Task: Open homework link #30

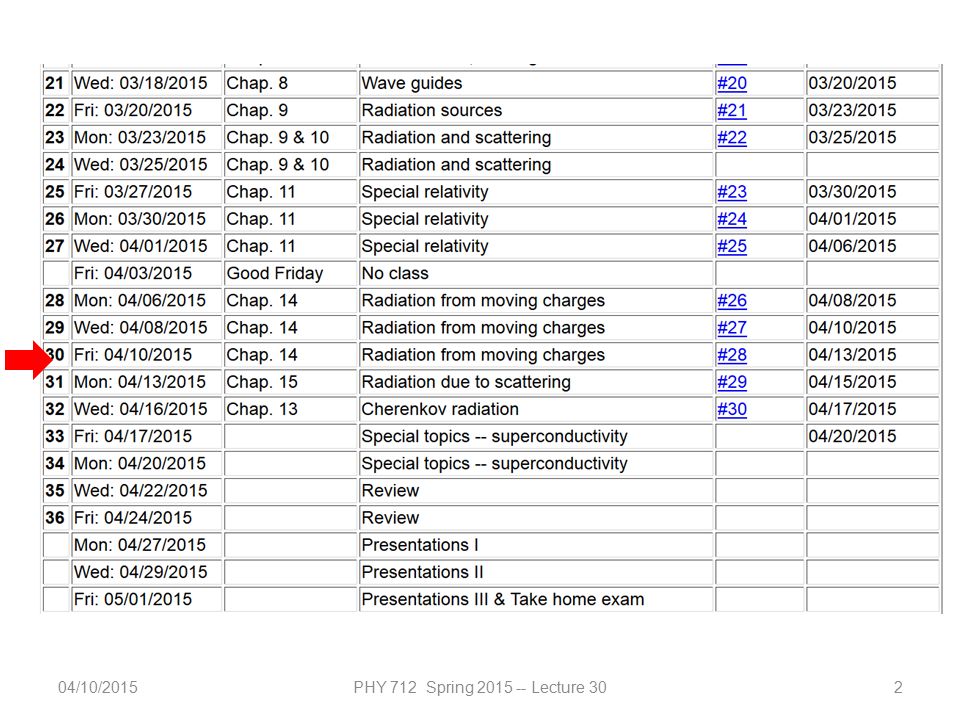Action: [x=732, y=409]
